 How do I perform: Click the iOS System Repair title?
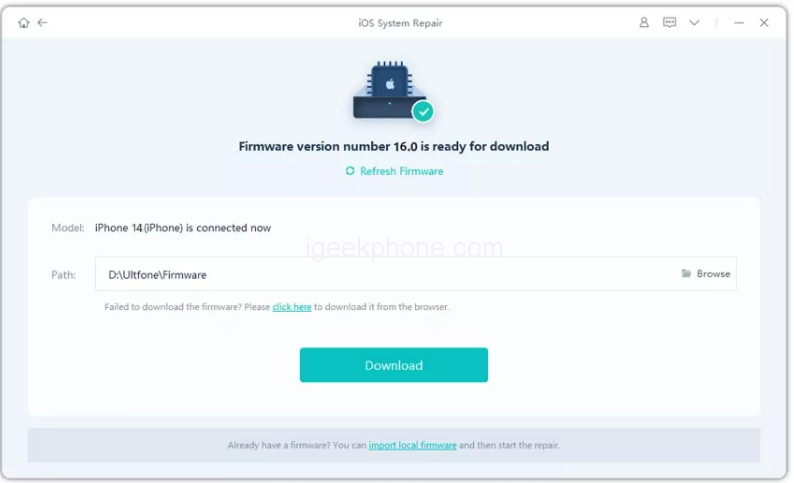click(x=400, y=23)
